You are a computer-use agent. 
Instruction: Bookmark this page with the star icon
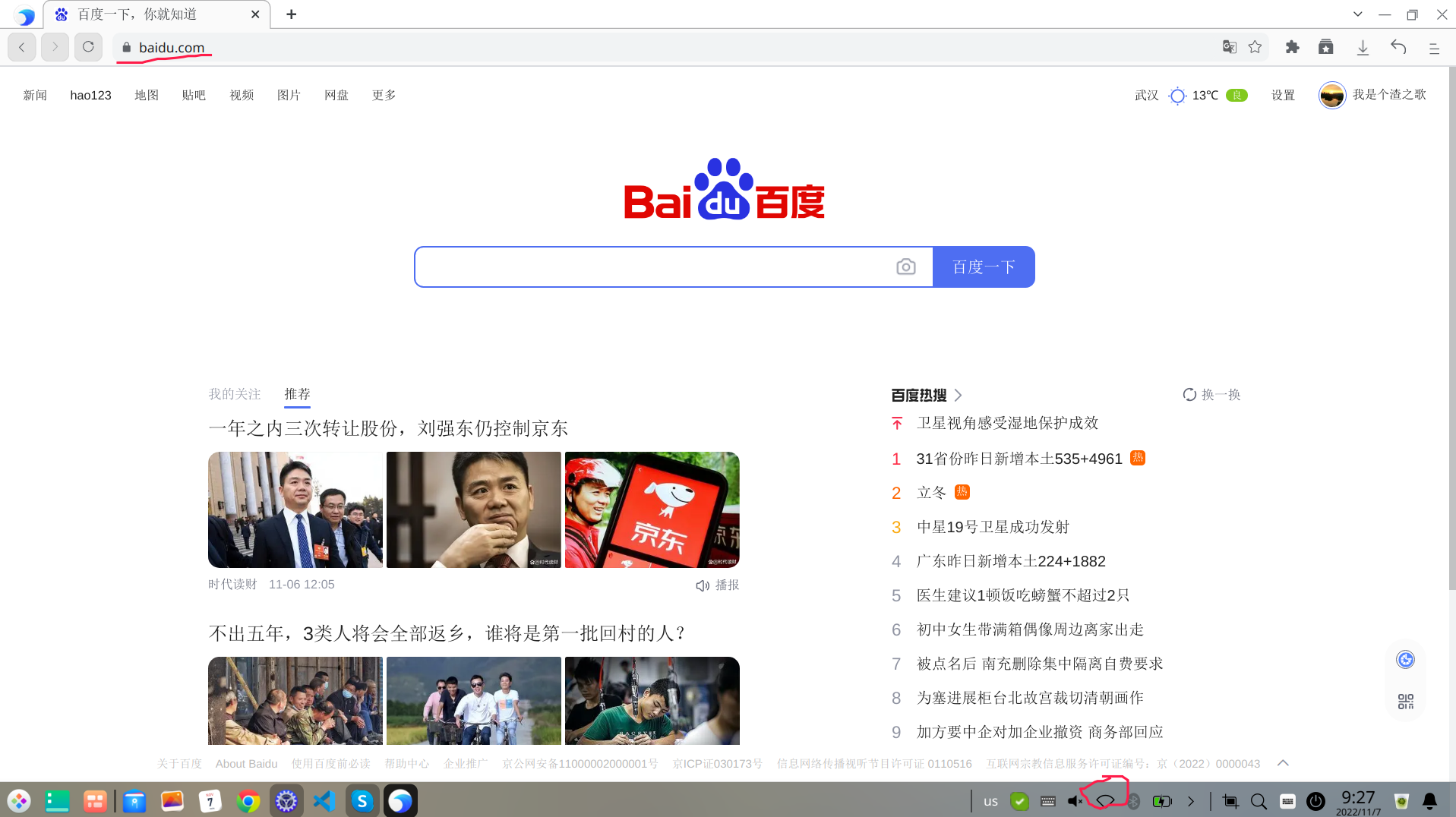[1255, 47]
